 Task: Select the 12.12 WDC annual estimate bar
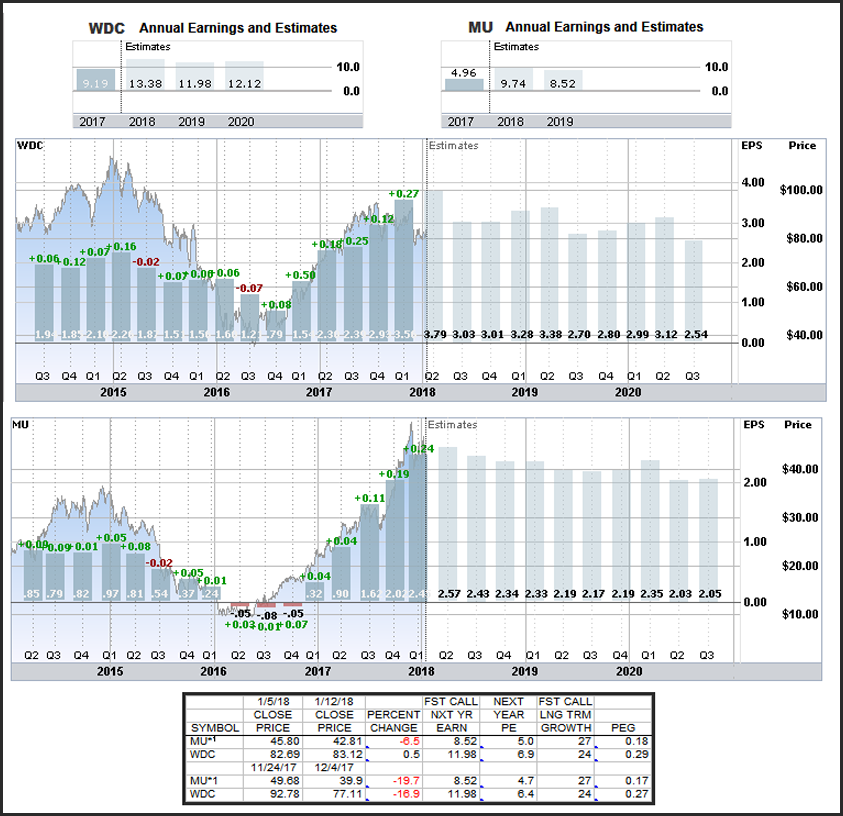(x=244, y=76)
